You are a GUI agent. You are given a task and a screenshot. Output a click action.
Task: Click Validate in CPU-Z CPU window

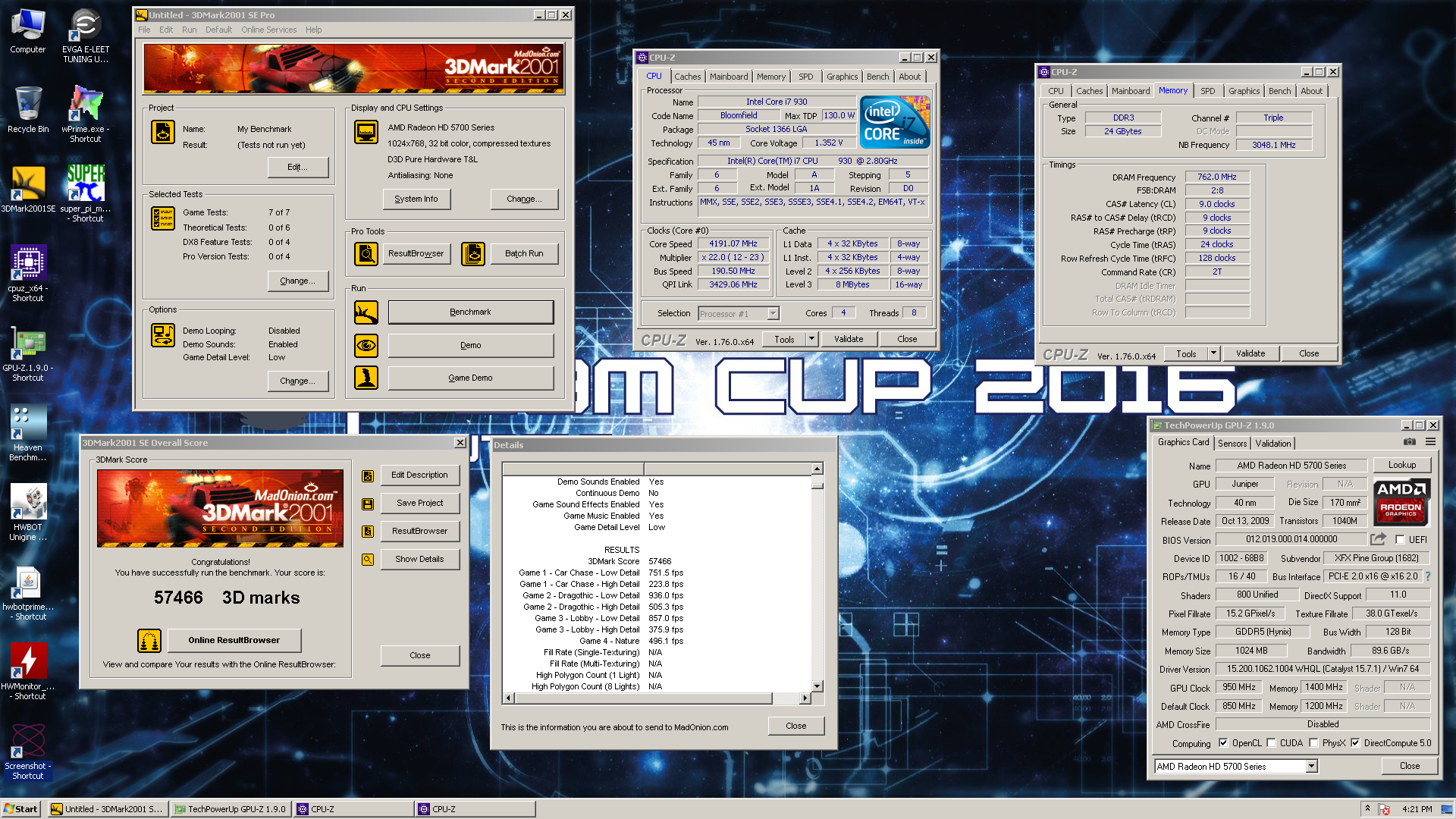click(849, 339)
